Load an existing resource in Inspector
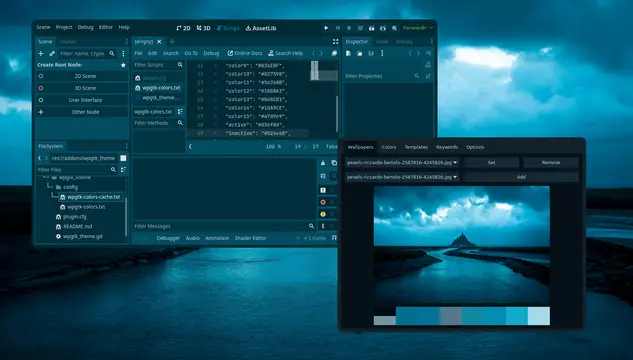 point(359,53)
